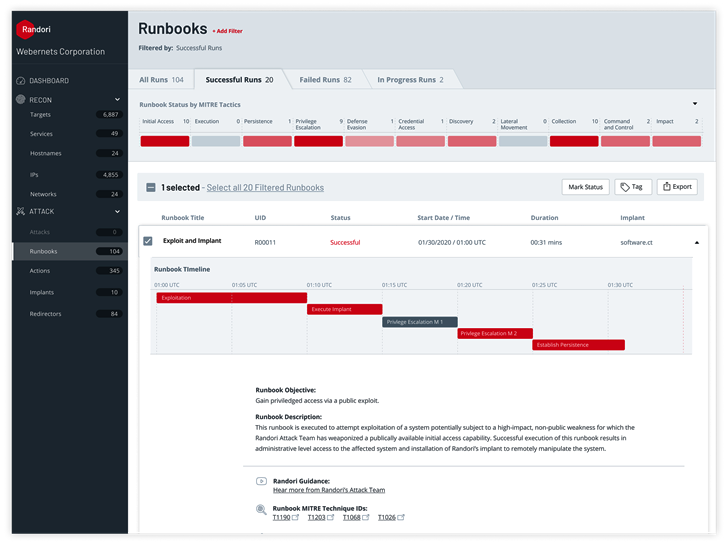The image size is (727, 543).
Task: Click the UID value R00011
Action: pyautogui.click(x=265, y=243)
